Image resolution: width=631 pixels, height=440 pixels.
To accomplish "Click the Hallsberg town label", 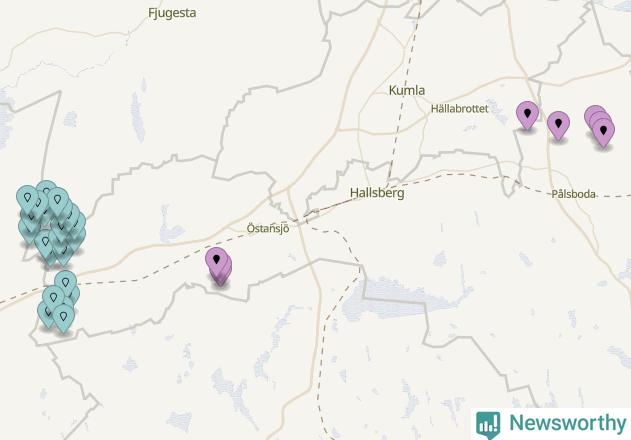I will tap(377, 193).
